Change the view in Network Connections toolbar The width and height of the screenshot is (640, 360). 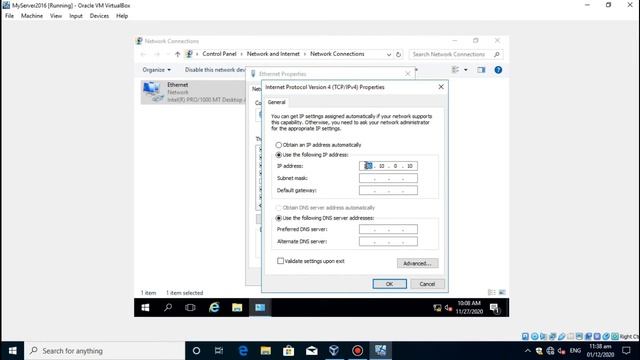click(455, 70)
